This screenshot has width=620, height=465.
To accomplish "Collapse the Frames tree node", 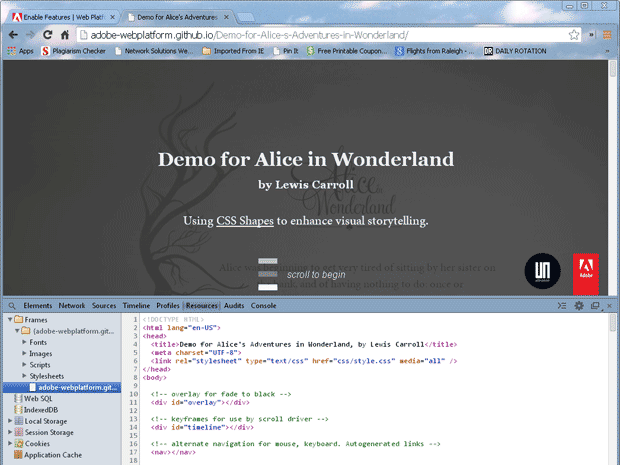I will tap(10, 319).
